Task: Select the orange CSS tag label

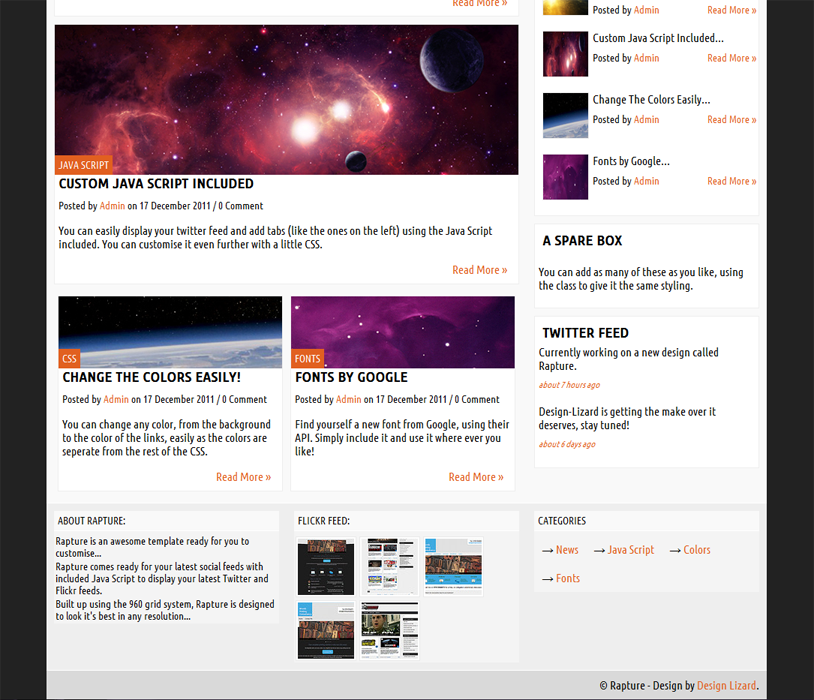Action: click(x=69, y=359)
